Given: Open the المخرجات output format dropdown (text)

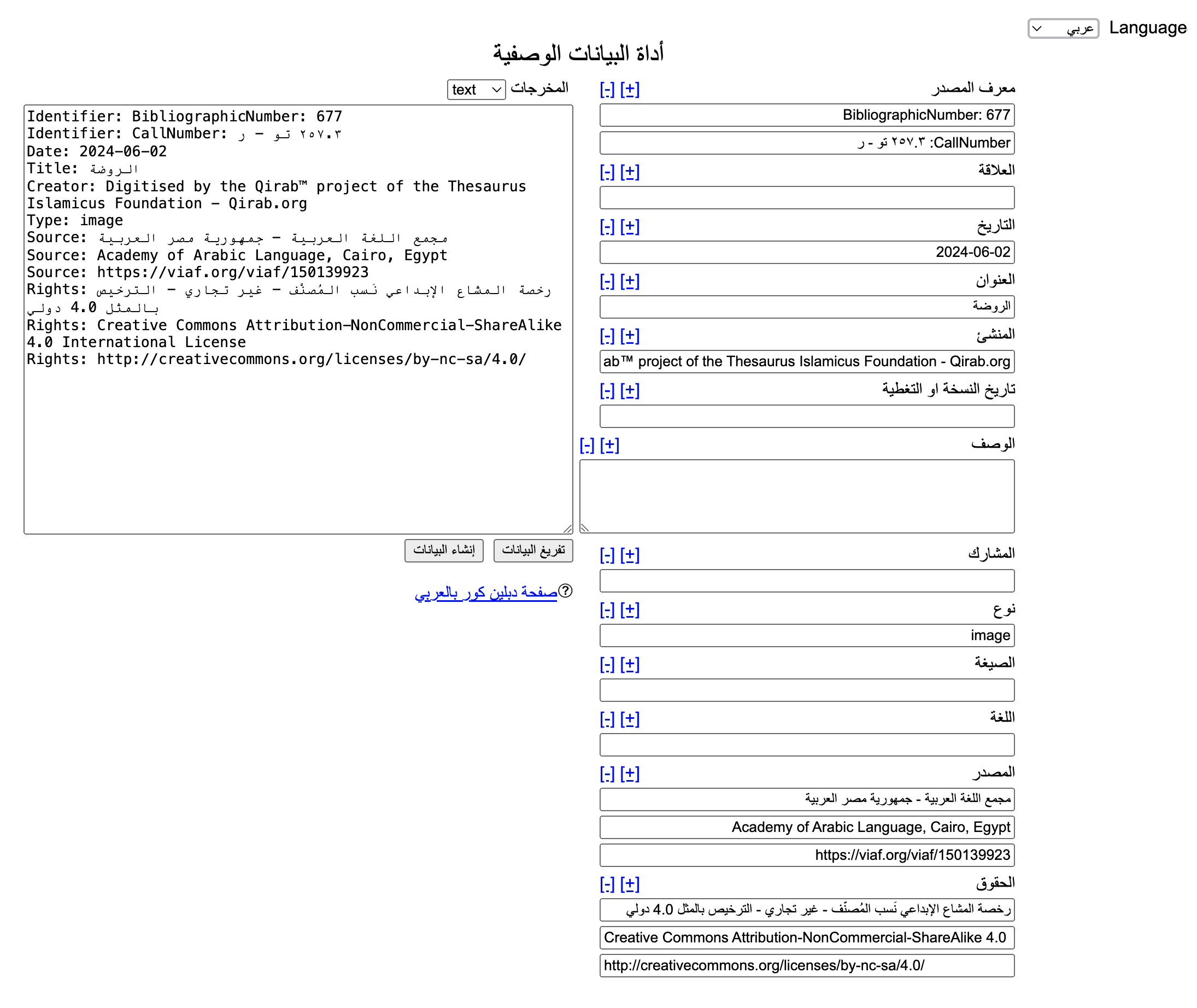Looking at the screenshot, I should pos(476,90).
